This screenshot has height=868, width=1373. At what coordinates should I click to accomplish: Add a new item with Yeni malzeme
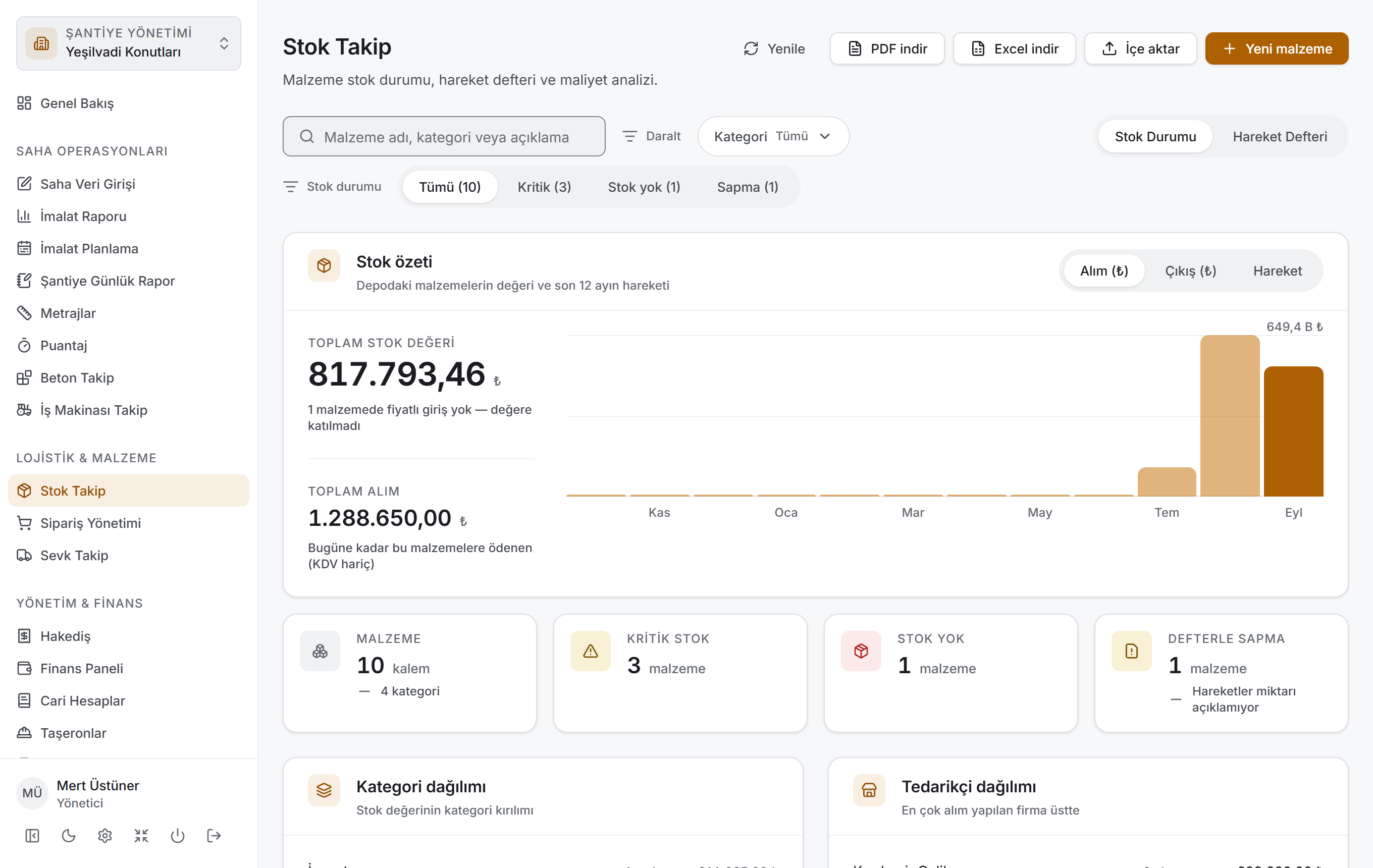coord(1277,48)
